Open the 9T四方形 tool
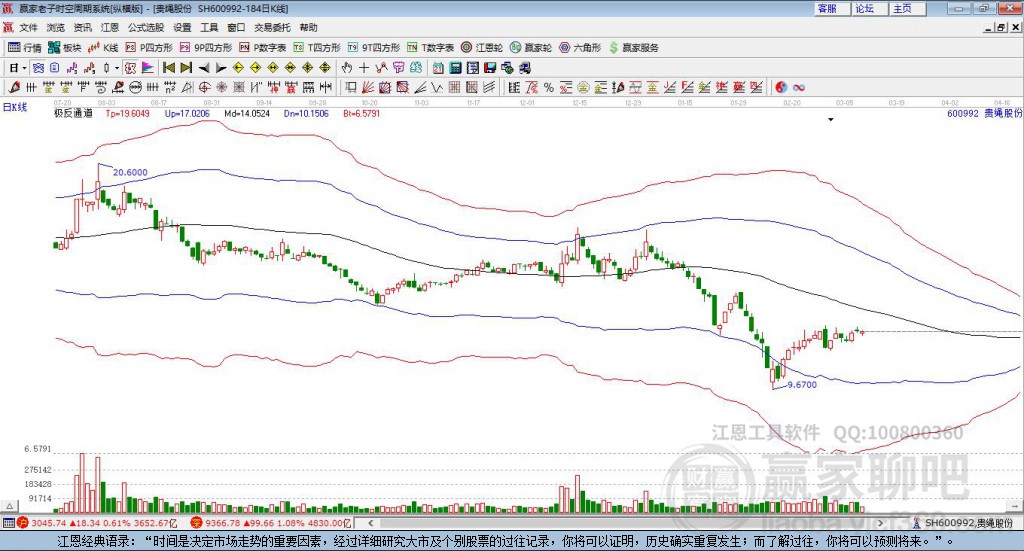 [374, 48]
